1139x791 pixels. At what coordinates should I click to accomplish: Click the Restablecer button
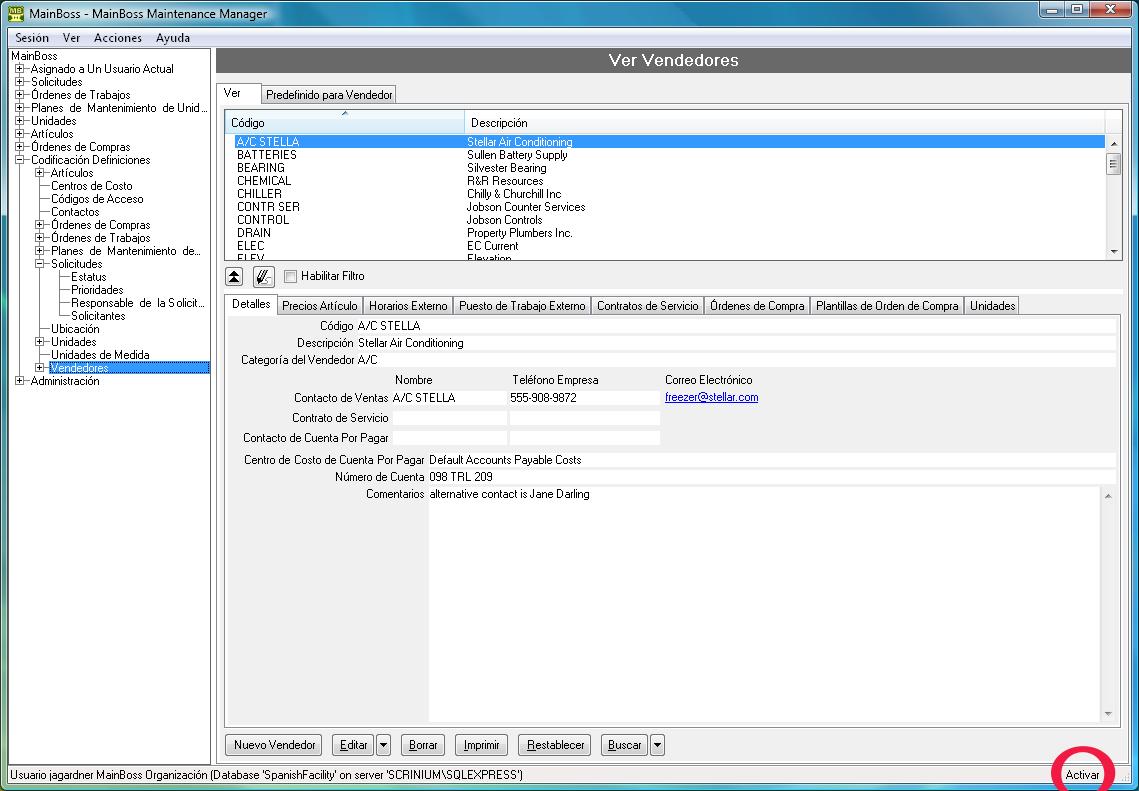pyautogui.click(x=555, y=745)
